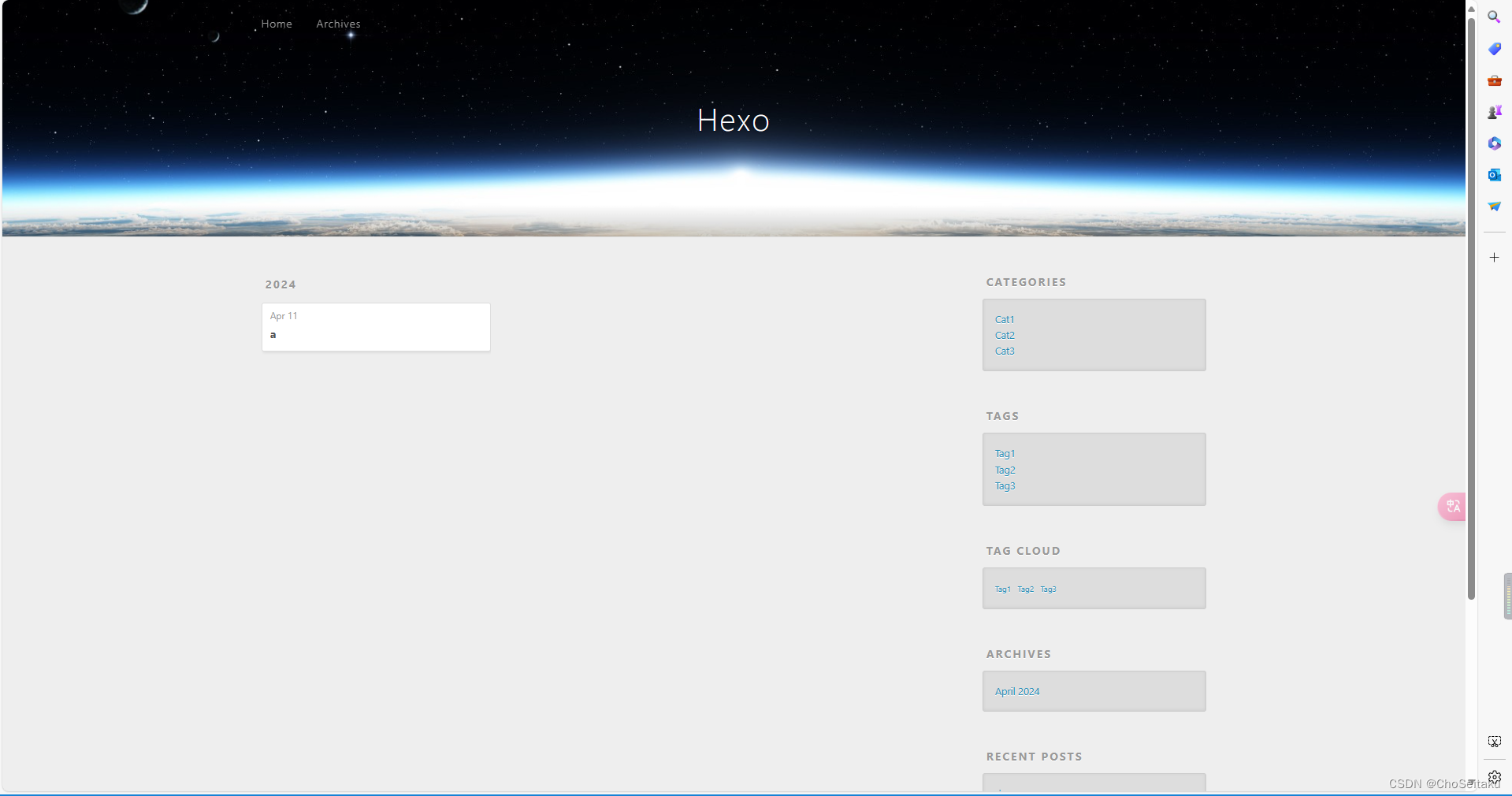Image resolution: width=1512 pixels, height=796 pixels.
Task: Open the Drop paper-plane icon in sidebar
Action: point(1494,206)
